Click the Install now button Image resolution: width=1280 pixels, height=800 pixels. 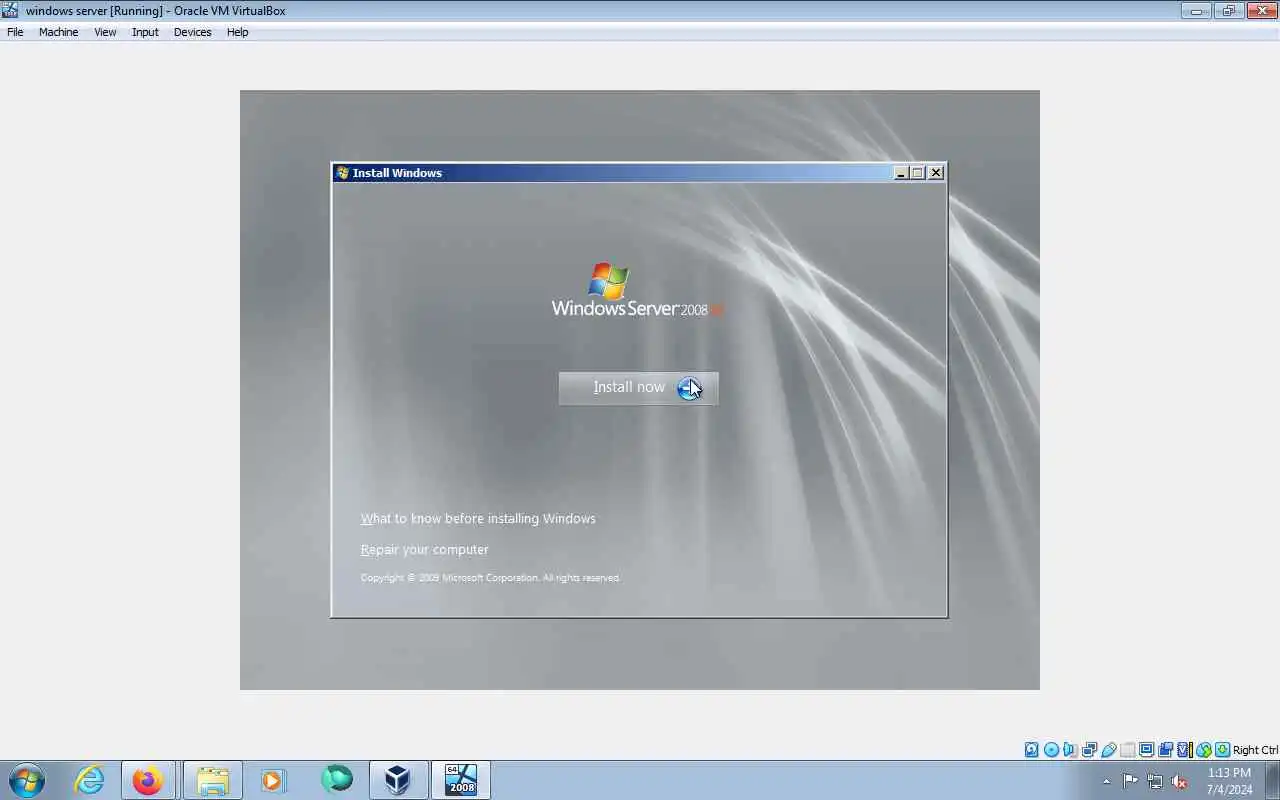pos(638,388)
